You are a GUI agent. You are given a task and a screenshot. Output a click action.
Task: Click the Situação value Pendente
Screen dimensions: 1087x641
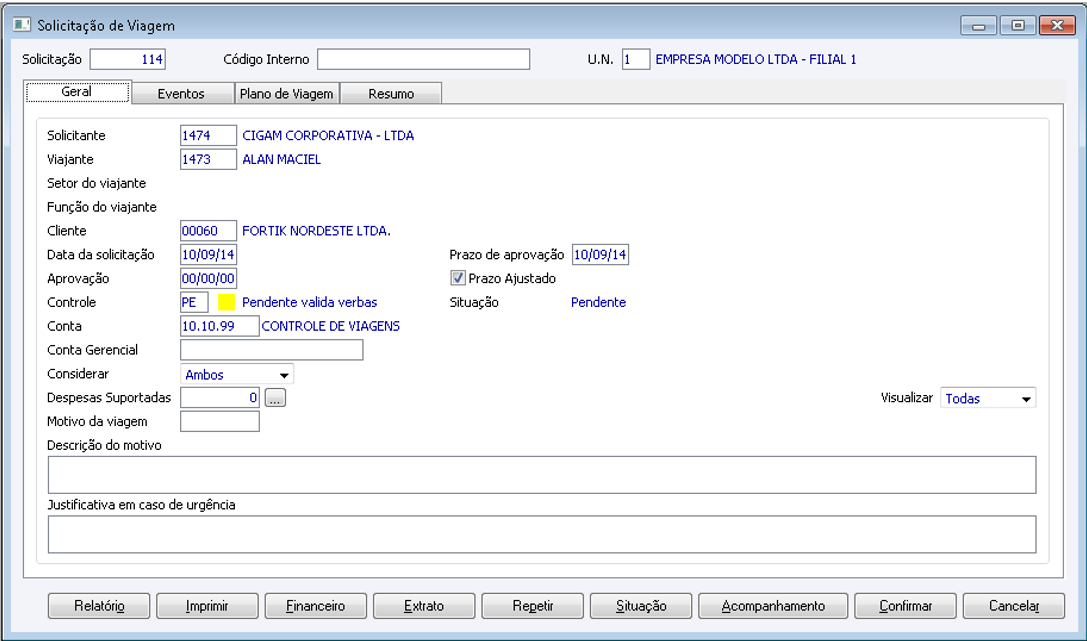[598, 302]
